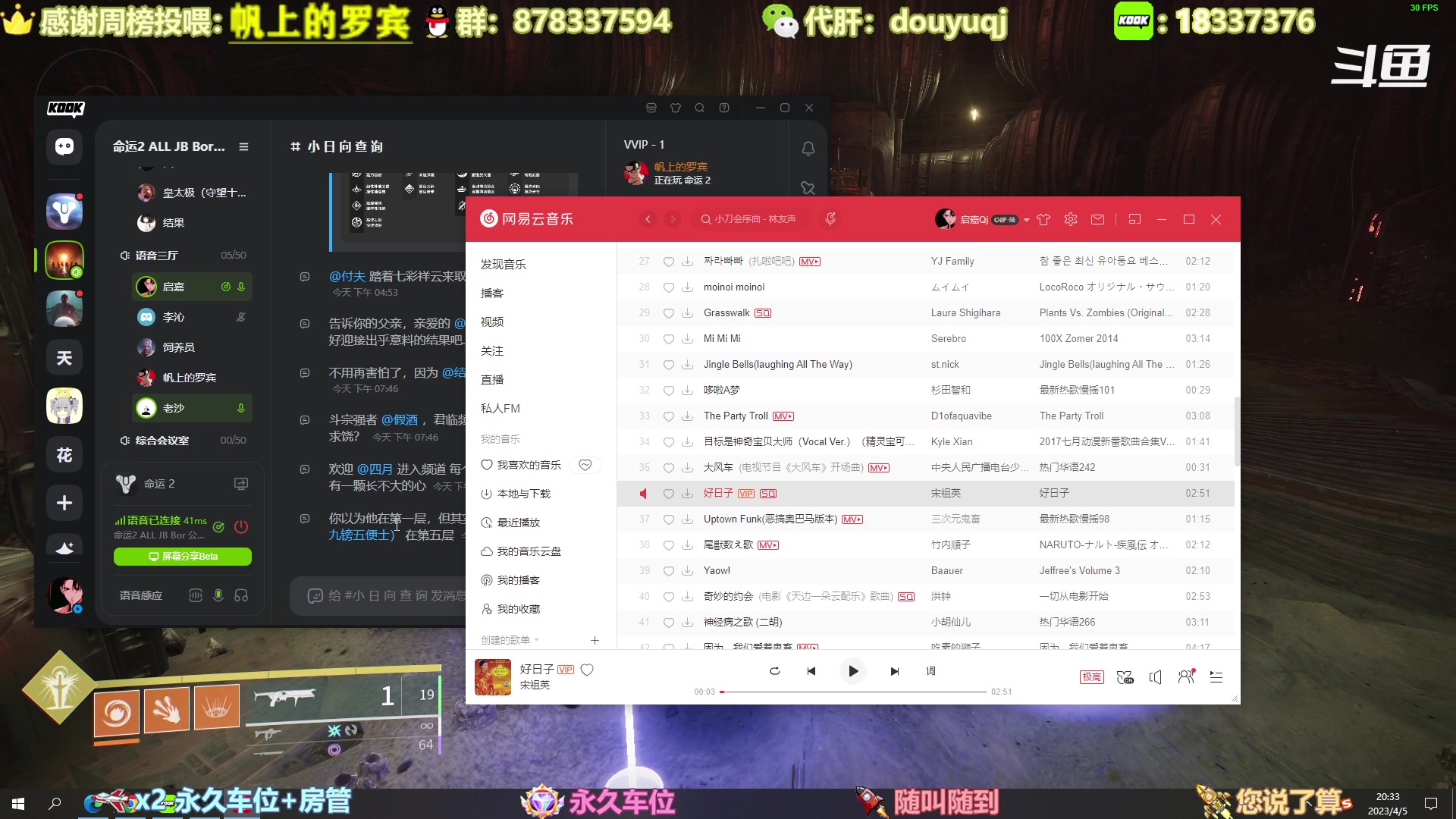1456x819 pixels.
Task: Open the sound effects icon in player bar
Action: click(x=1125, y=677)
